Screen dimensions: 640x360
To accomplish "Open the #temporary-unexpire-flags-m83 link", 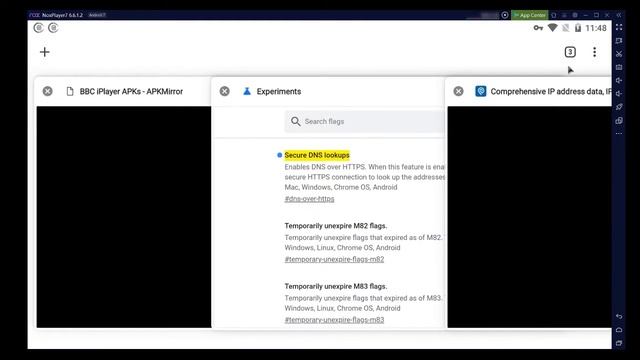I will click(334, 320).
